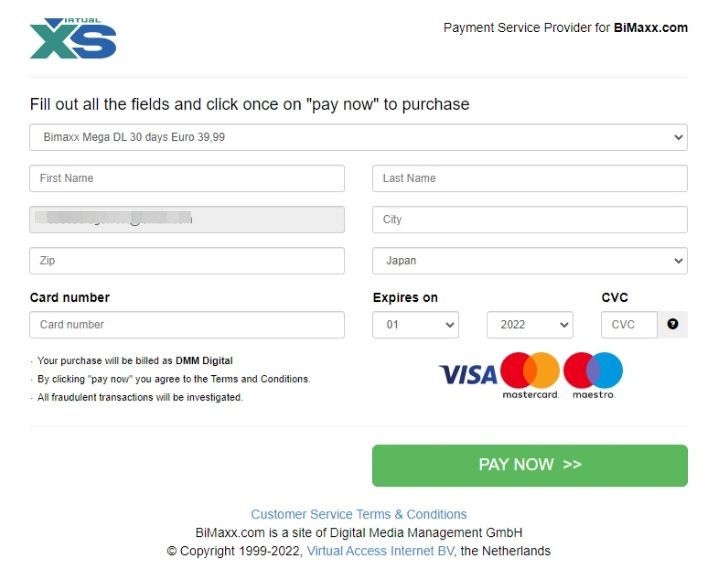711x578 pixels.
Task: Expand the expiry year dropdown showing 2022
Action: click(x=529, y=325)
